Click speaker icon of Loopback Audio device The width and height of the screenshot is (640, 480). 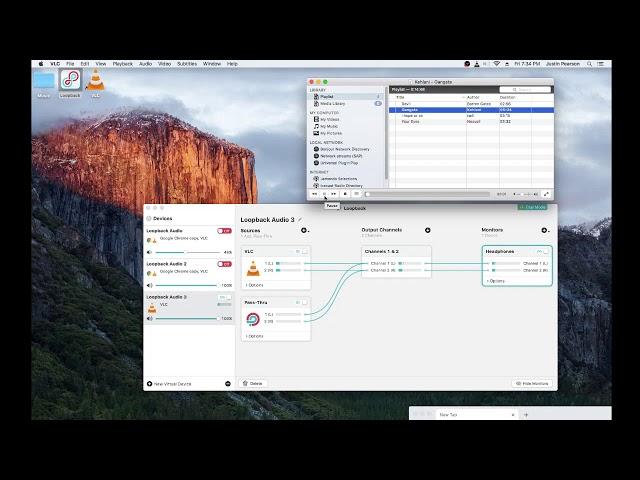click(149, 252)
